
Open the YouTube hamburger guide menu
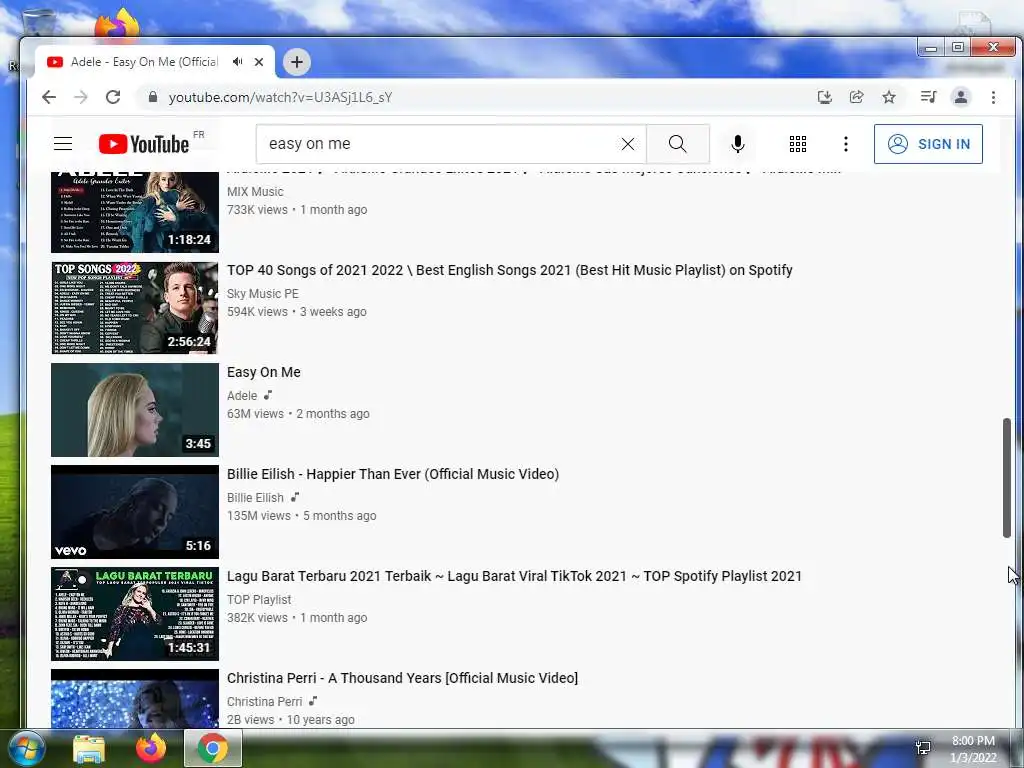coord(63,144)
